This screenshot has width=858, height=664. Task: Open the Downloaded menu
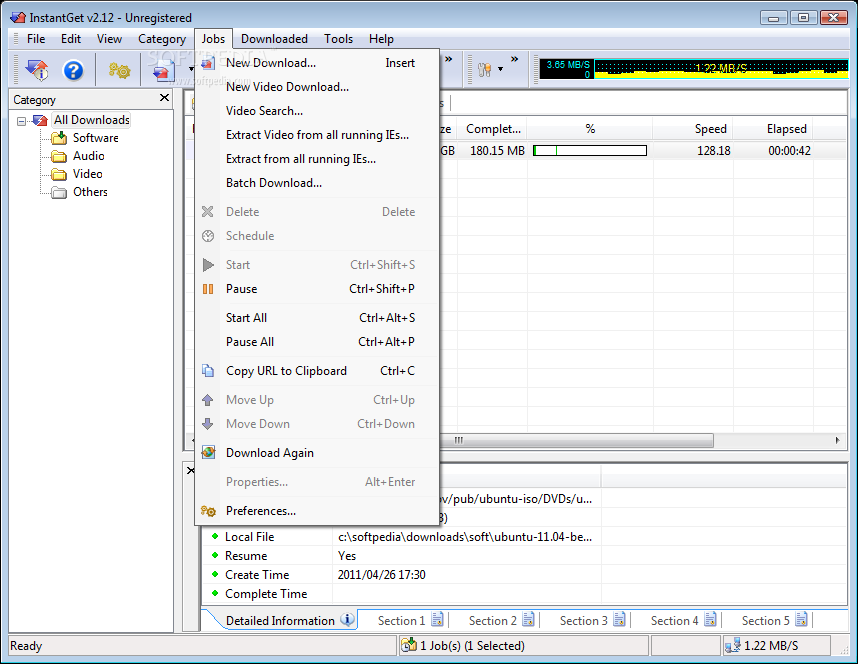point(274,39)
